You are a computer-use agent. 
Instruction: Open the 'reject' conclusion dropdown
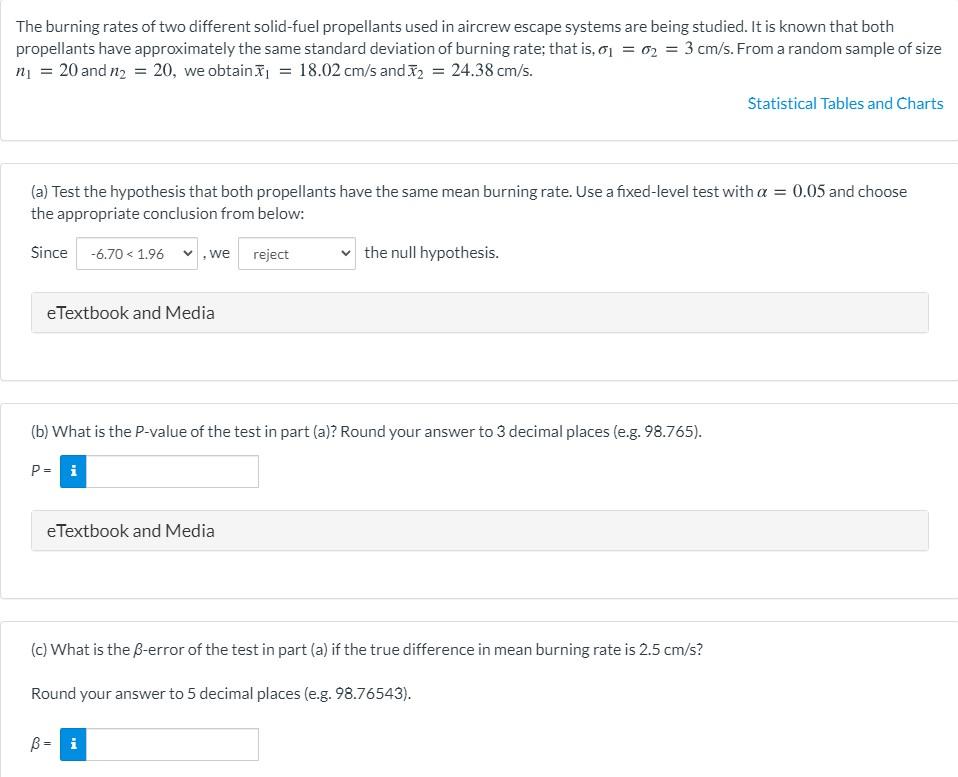[297, 254]
